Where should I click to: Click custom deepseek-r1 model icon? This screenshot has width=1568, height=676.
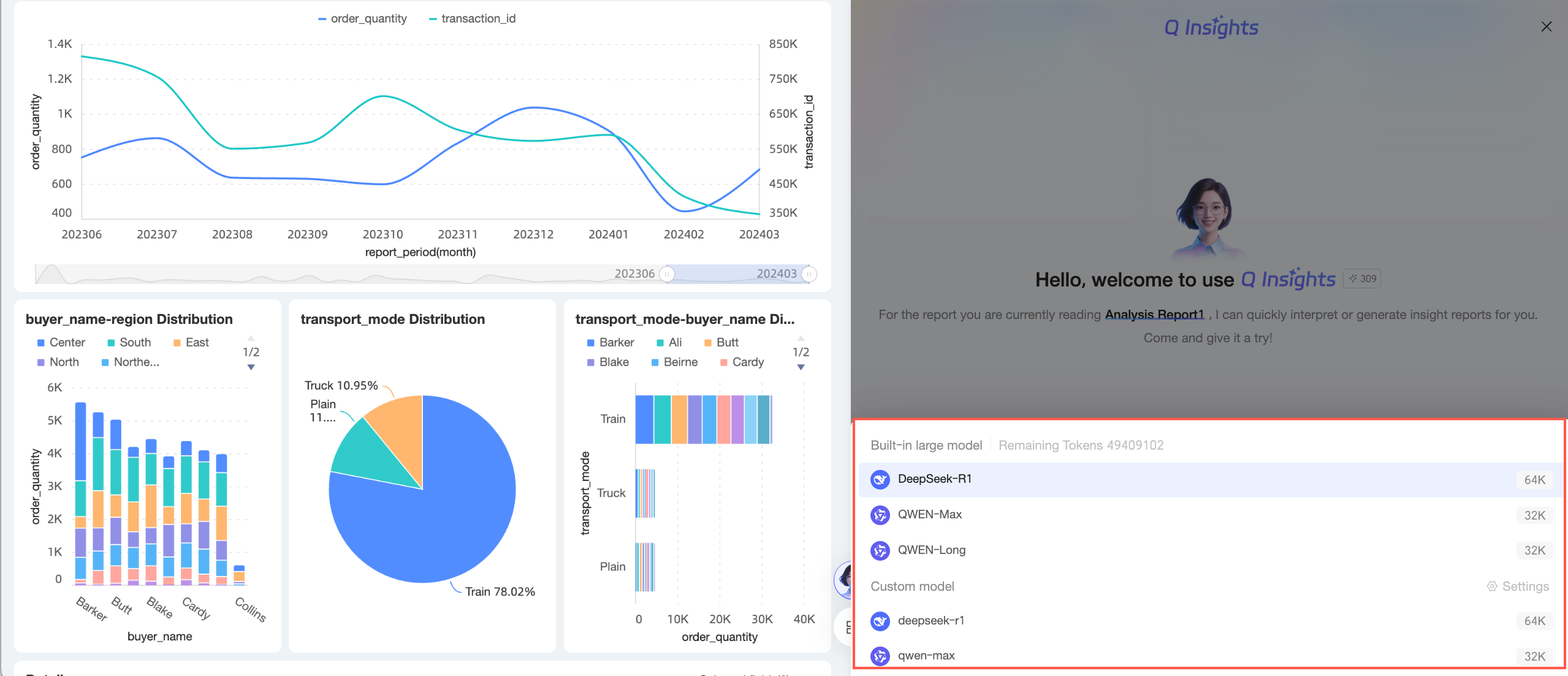point(880,621)
